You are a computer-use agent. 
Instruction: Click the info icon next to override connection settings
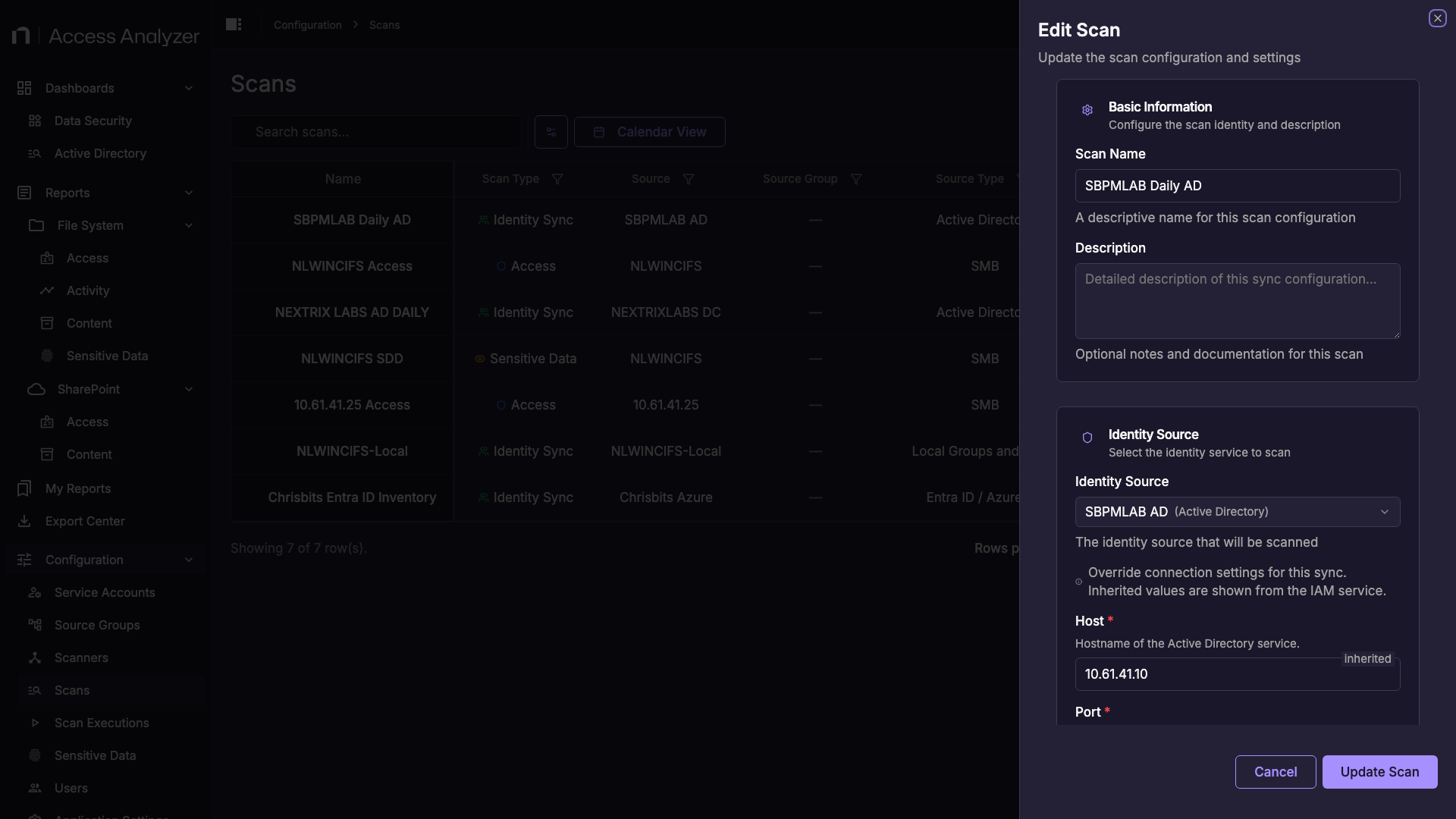1078,582
